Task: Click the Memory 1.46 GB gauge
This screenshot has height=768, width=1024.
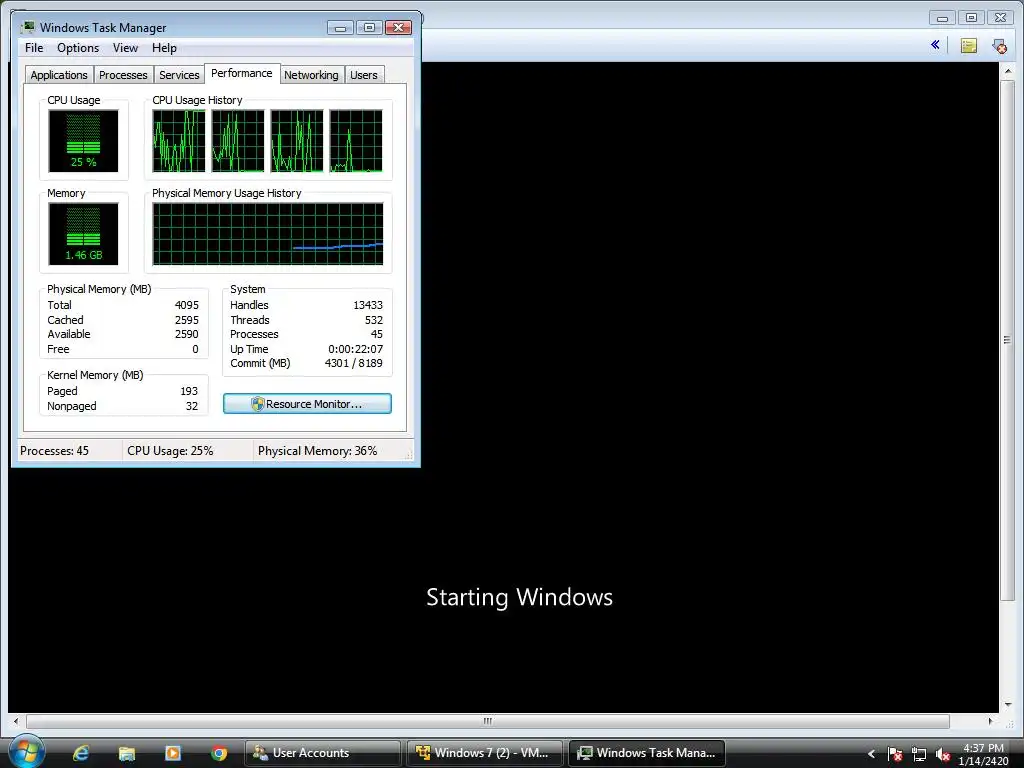Action: click(x=84, y=234)
